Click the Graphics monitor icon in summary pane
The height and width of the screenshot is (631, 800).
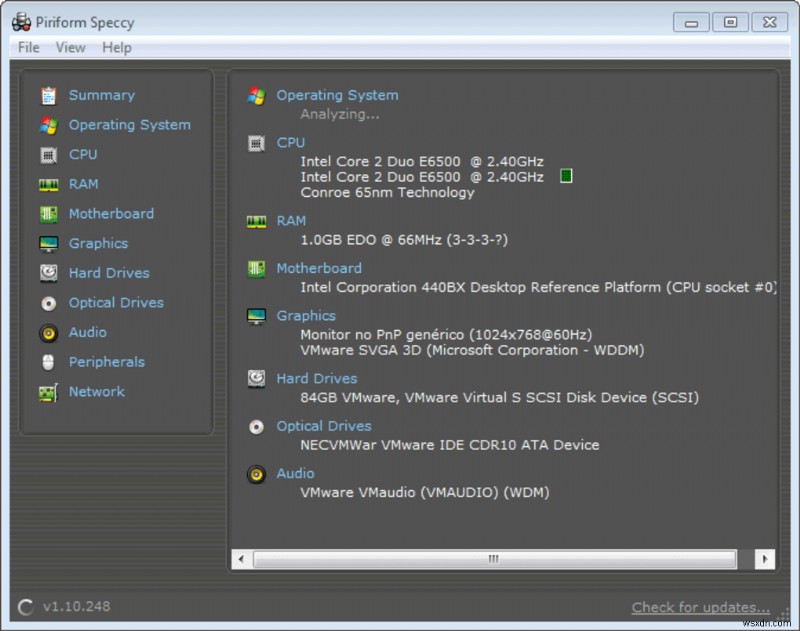(x=256, y=316)
